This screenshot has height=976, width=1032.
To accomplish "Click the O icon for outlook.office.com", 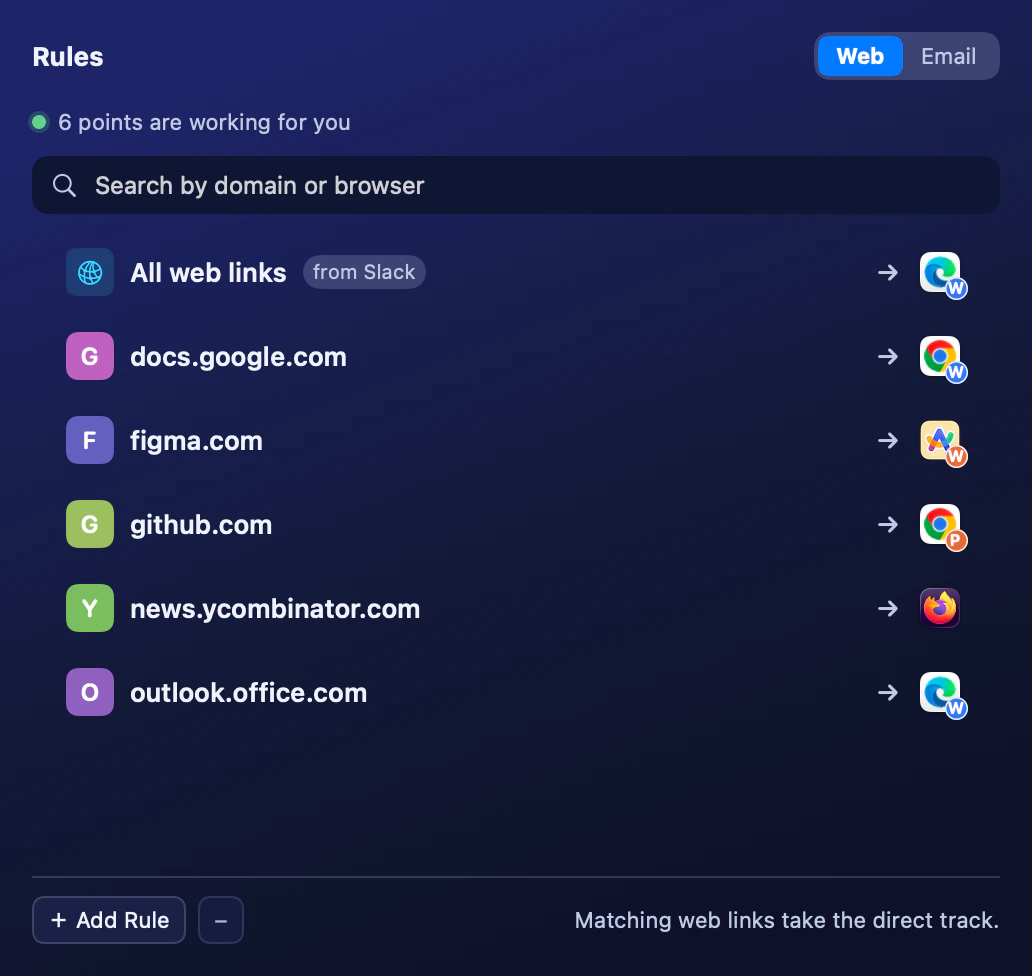I will [x=90, y=692].
